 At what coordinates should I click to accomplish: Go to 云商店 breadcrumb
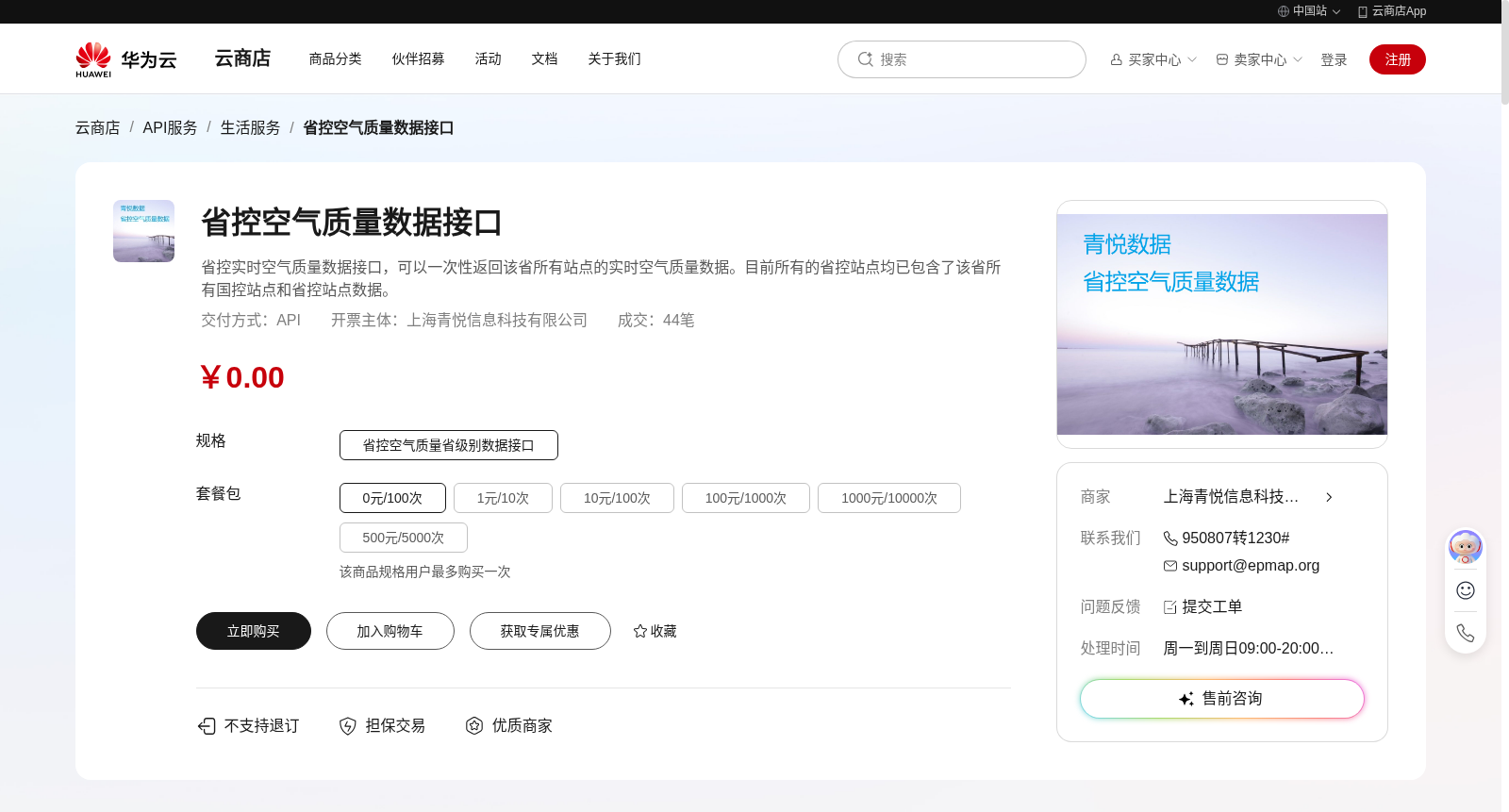(x=97, y=127)
